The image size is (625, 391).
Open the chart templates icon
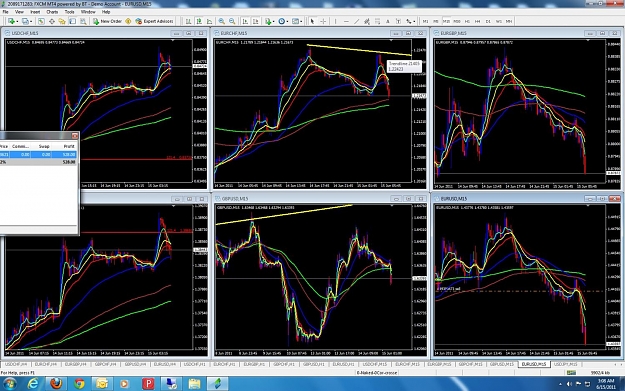[x=295, y=21]
